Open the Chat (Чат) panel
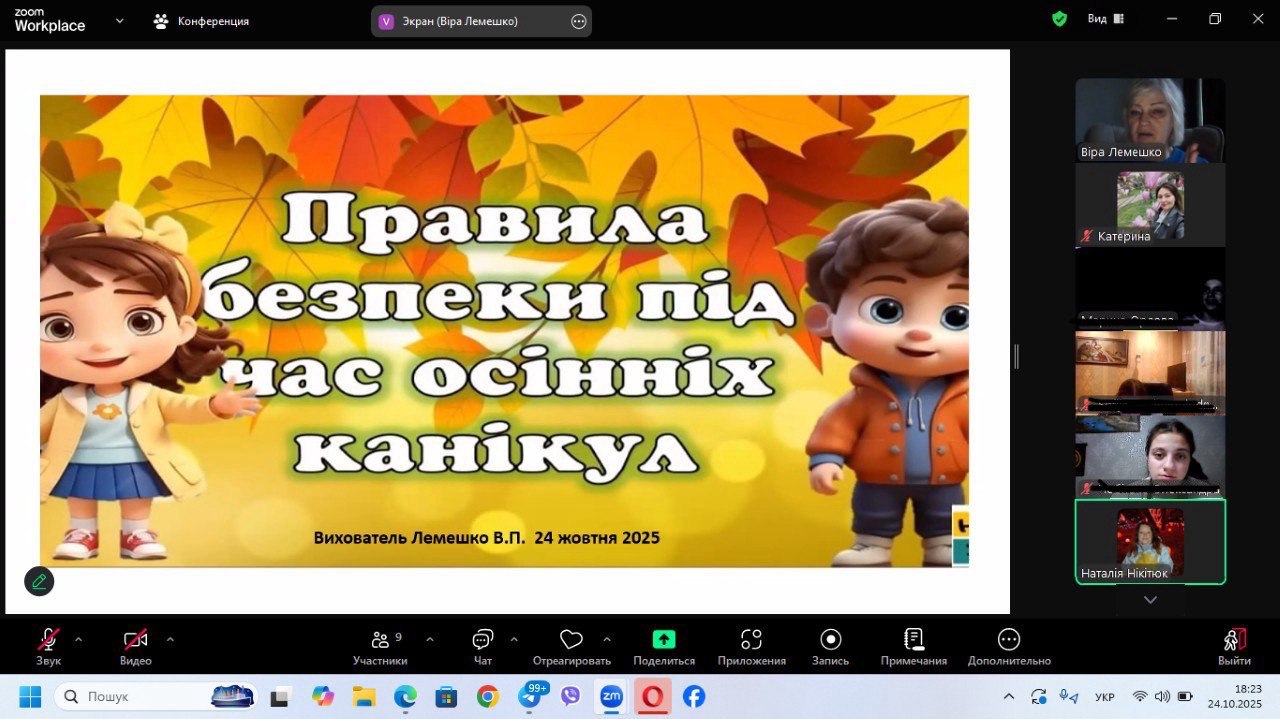 pos(483,640)
